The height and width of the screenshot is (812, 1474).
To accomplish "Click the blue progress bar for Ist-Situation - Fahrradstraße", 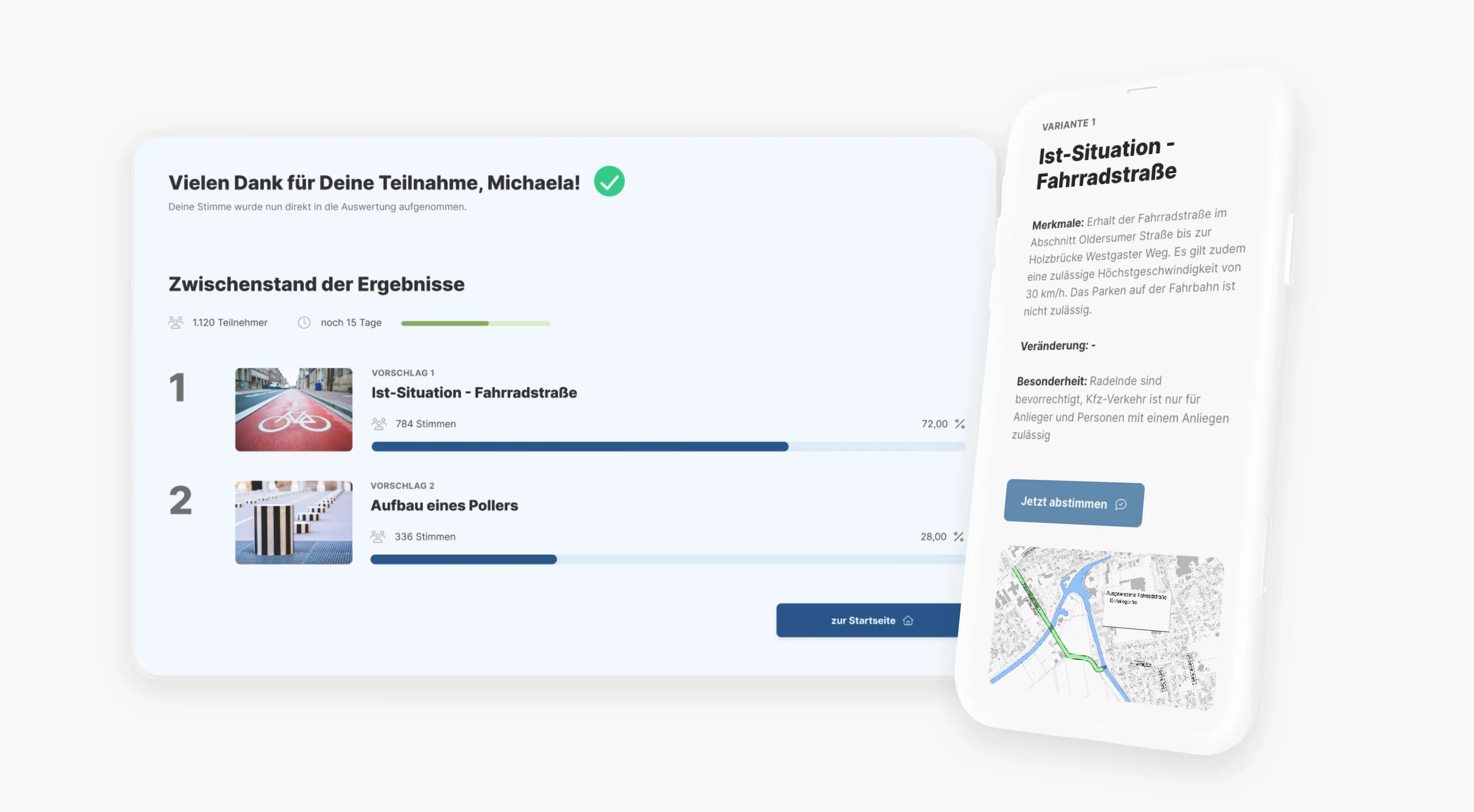I will (x=668, y=446).
